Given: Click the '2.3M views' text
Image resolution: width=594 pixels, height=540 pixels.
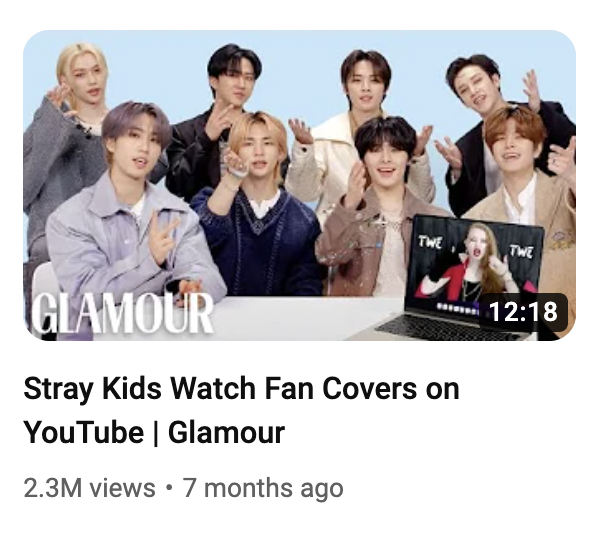Looking at the screenshot, I should [89, 488].
